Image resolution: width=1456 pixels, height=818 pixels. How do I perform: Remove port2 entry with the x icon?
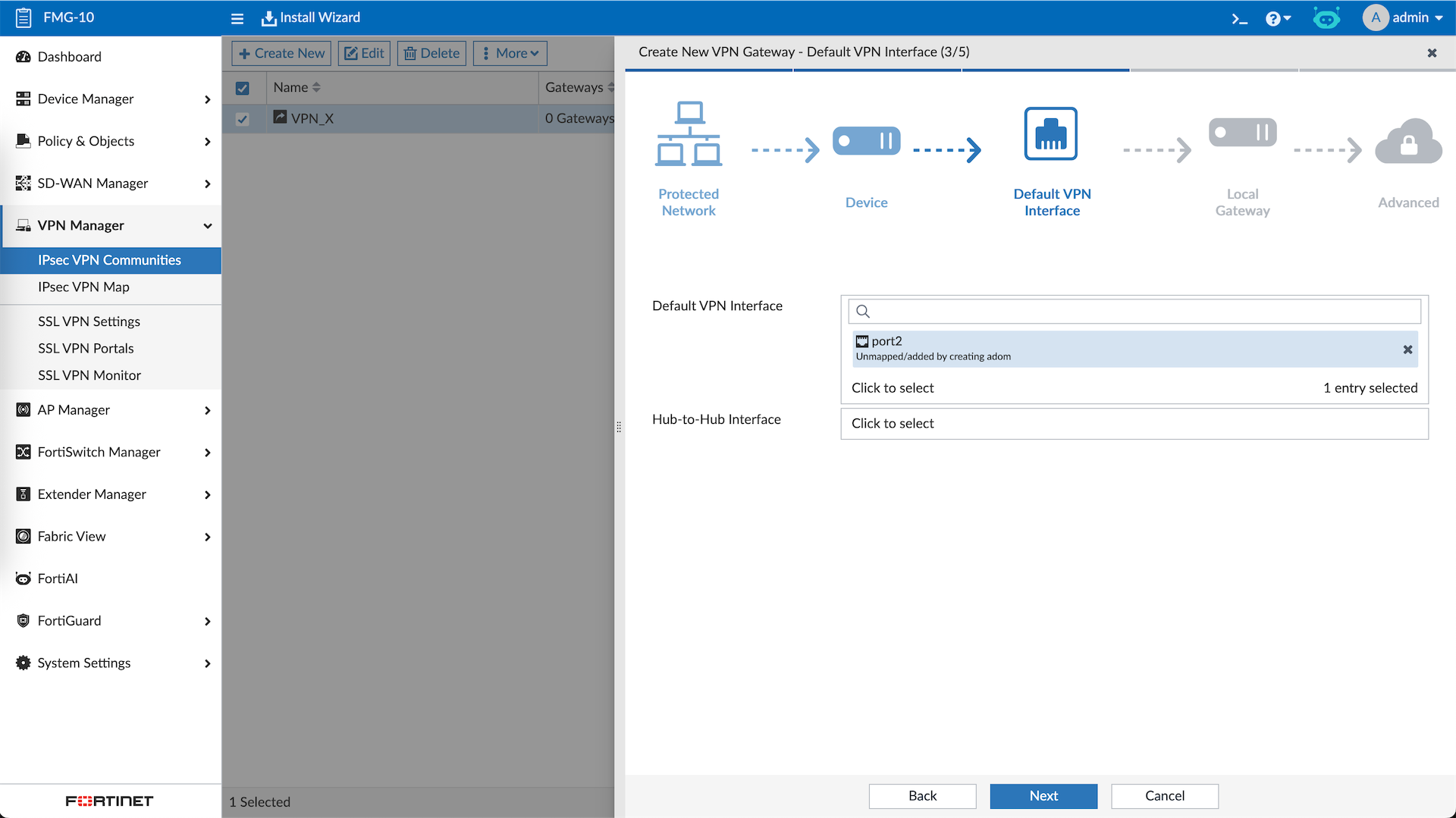pos(1407,349)
